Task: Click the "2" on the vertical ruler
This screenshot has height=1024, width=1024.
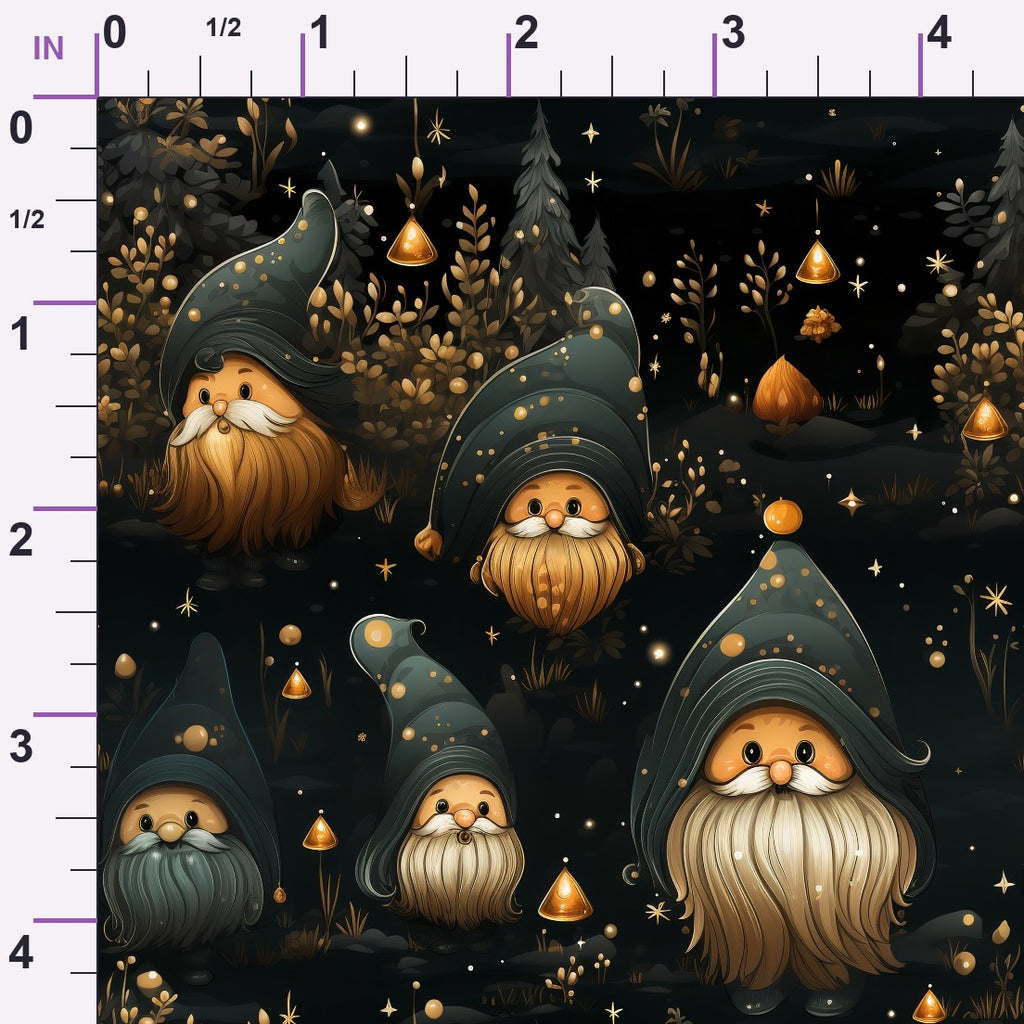Action: (x=21, y=540)
